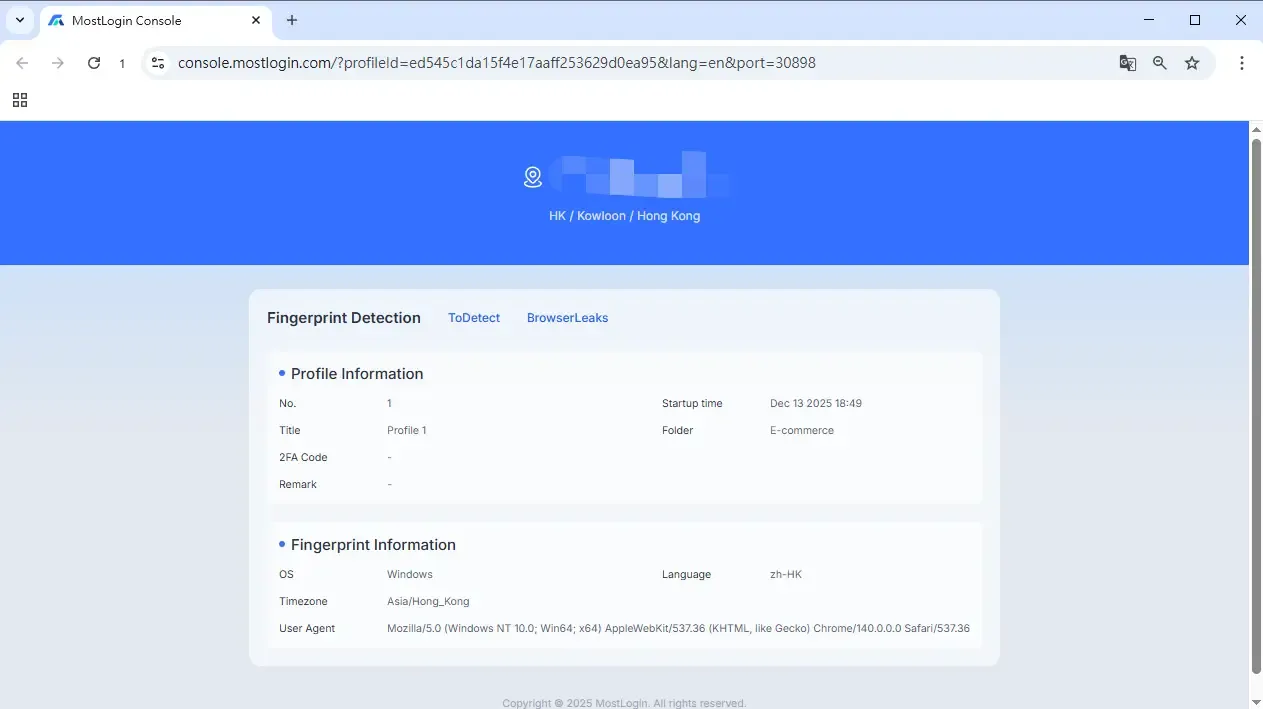This screenshot has height=709, width=1263.
Task: Select the MostLogin Console browser tab
Action: click(x=140, y=20)
